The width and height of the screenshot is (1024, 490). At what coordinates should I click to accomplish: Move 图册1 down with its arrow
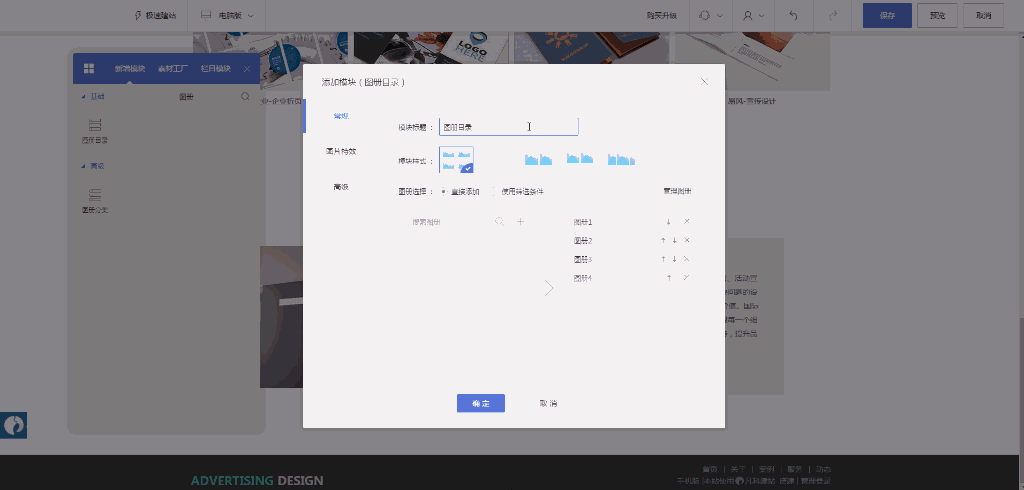[x=668, y=222]
